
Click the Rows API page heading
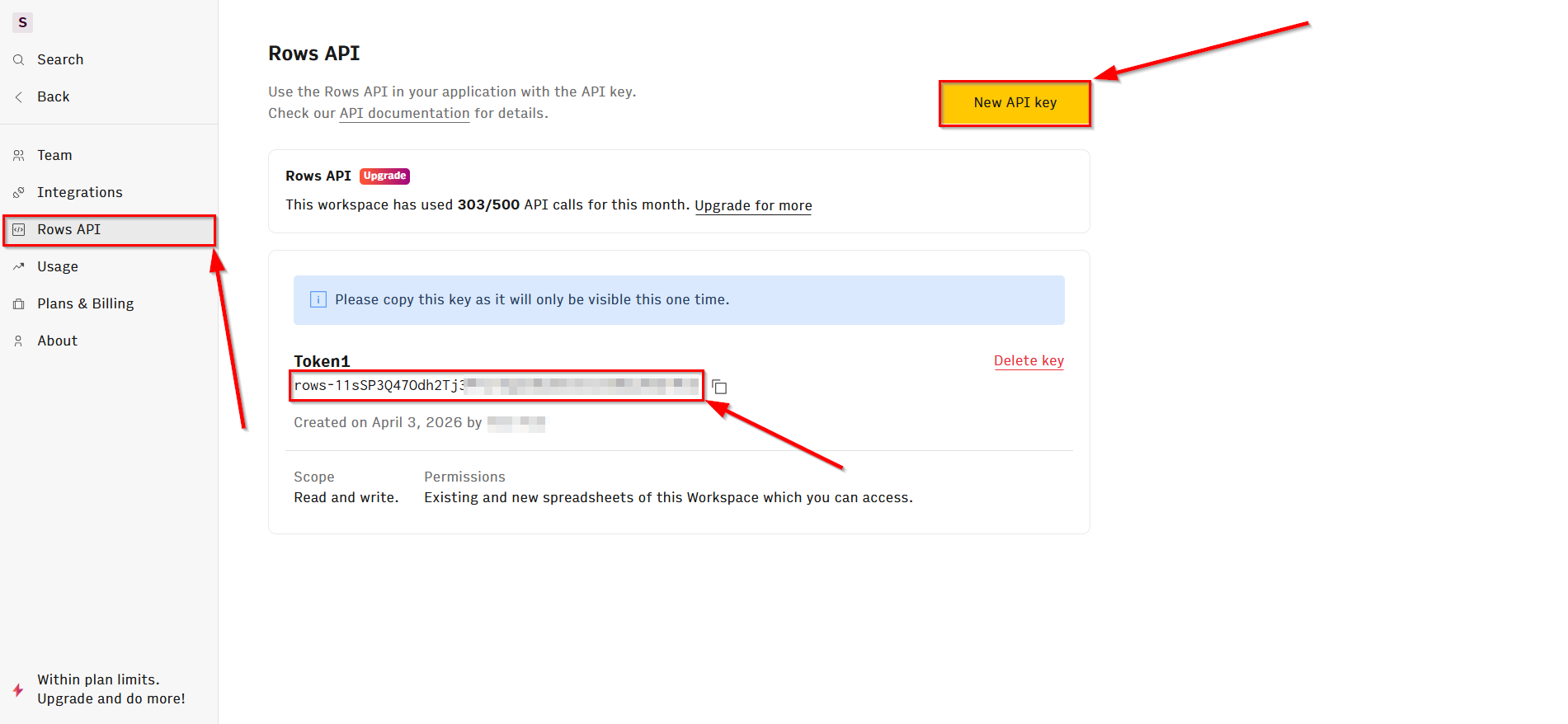314,54
